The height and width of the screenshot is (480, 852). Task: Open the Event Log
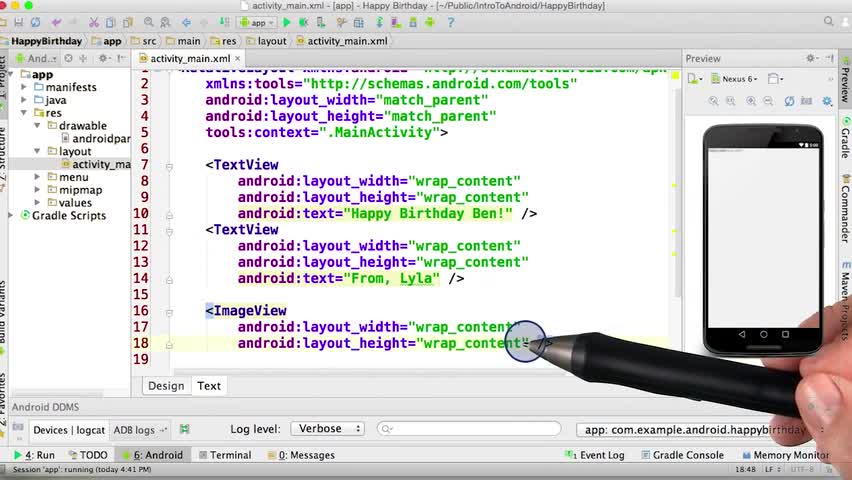(595, 455)
